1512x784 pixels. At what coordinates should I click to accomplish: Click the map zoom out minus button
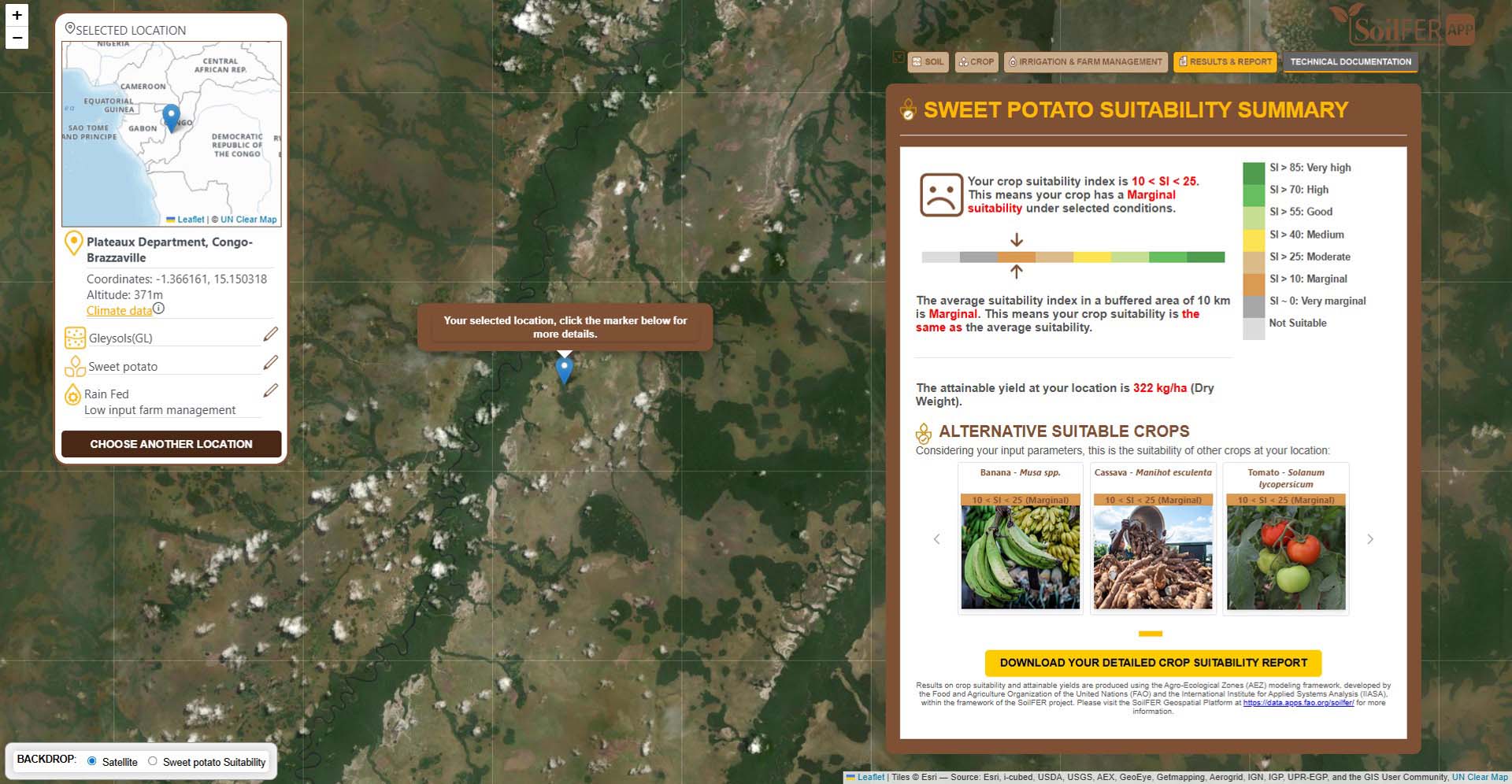pos(17,38)
